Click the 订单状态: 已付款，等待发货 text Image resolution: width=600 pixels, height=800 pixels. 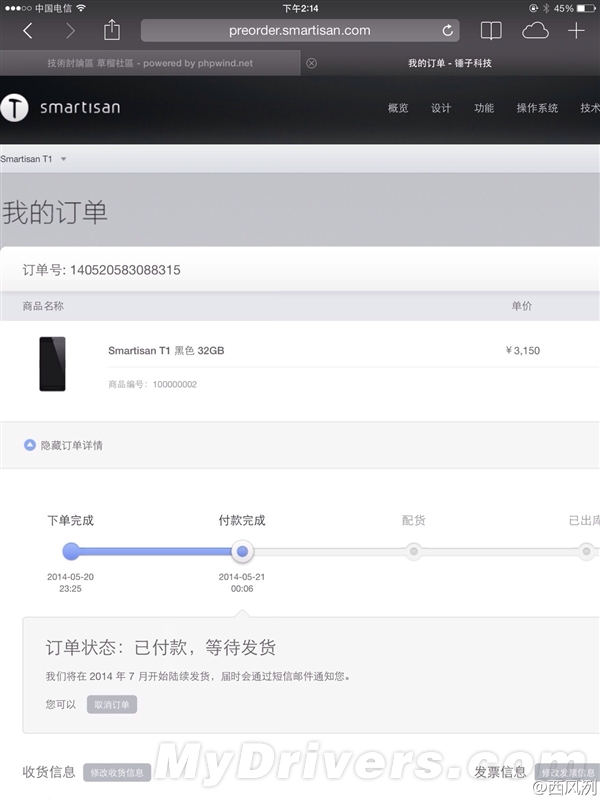click(161, 647)
